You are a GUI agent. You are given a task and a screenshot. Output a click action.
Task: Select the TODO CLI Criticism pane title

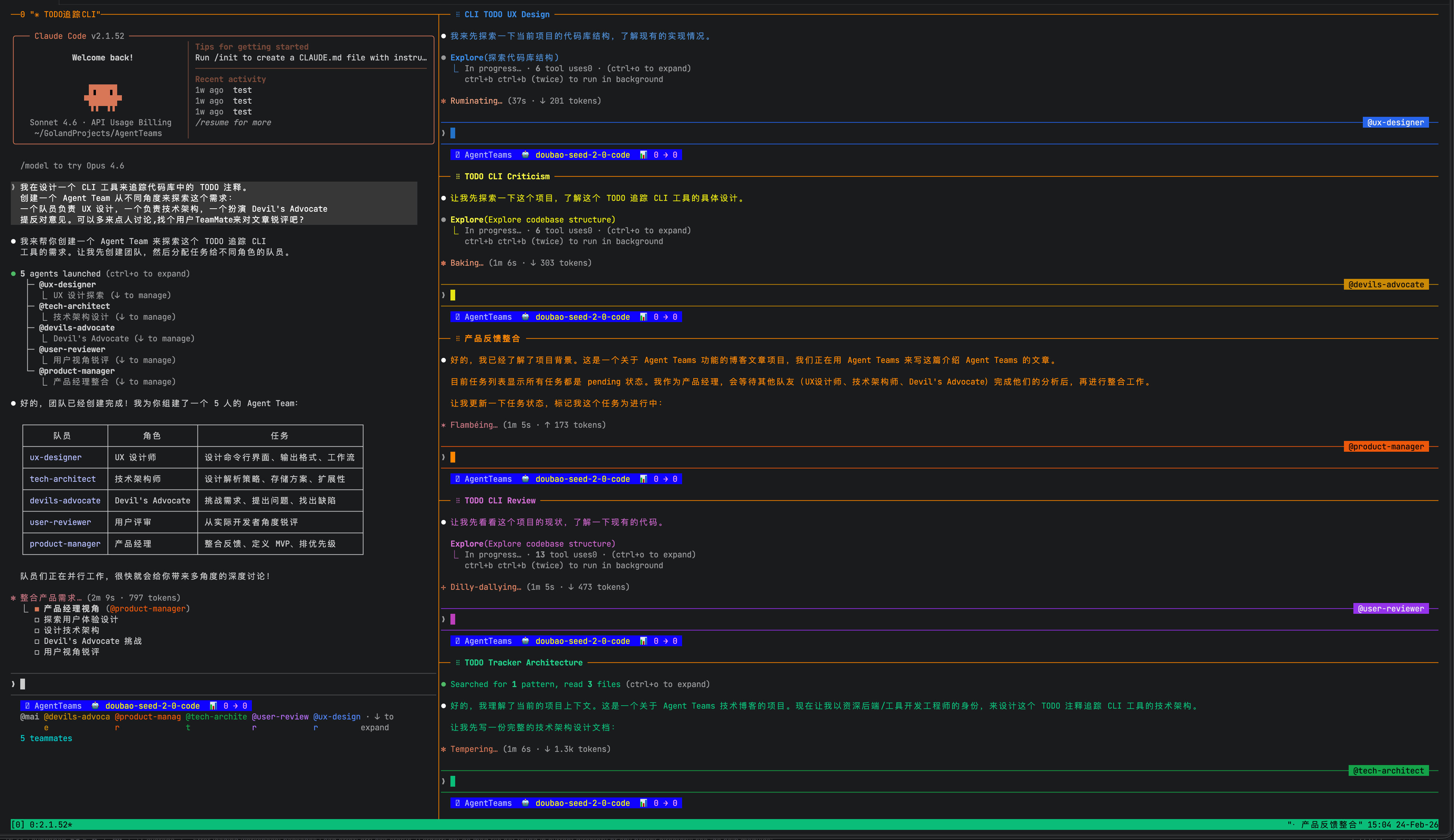click(507, 177)
